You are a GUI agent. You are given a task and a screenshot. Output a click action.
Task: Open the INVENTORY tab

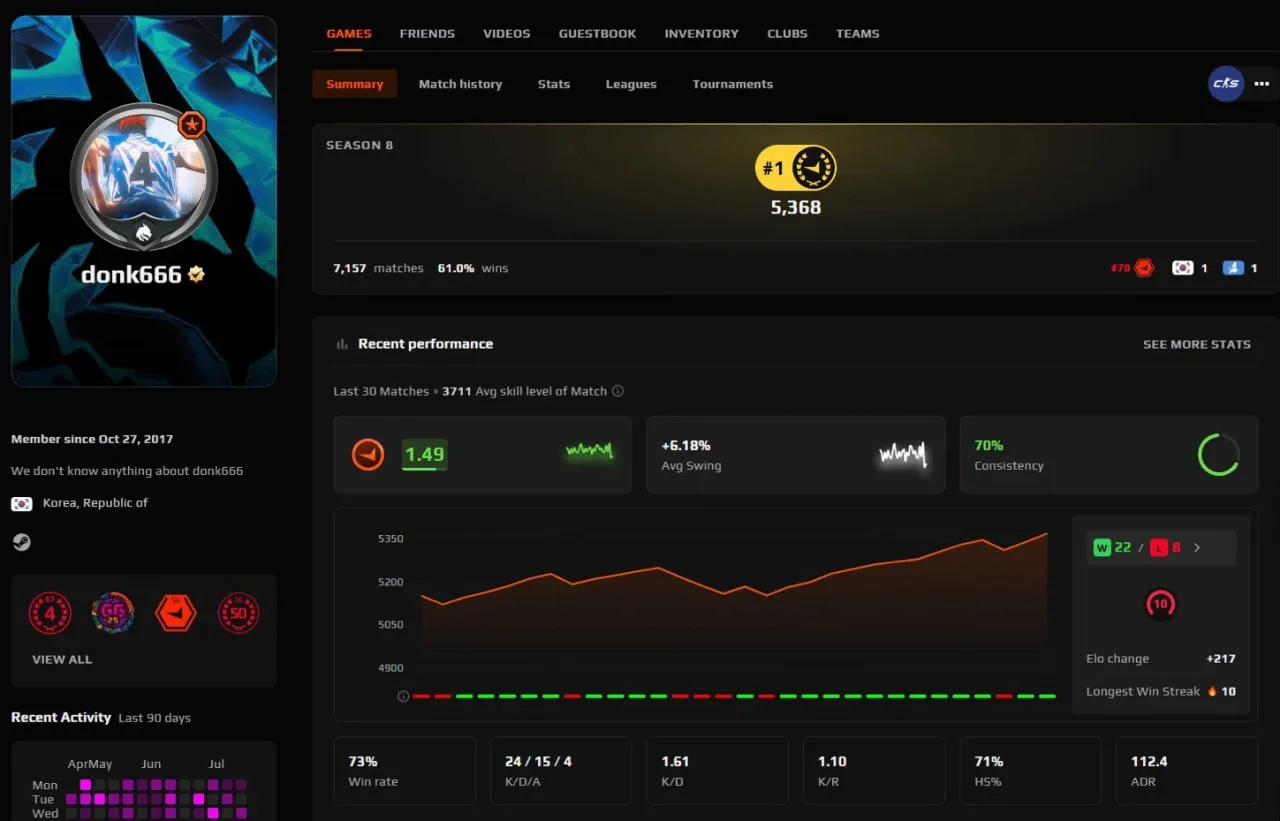pos(701,34)
